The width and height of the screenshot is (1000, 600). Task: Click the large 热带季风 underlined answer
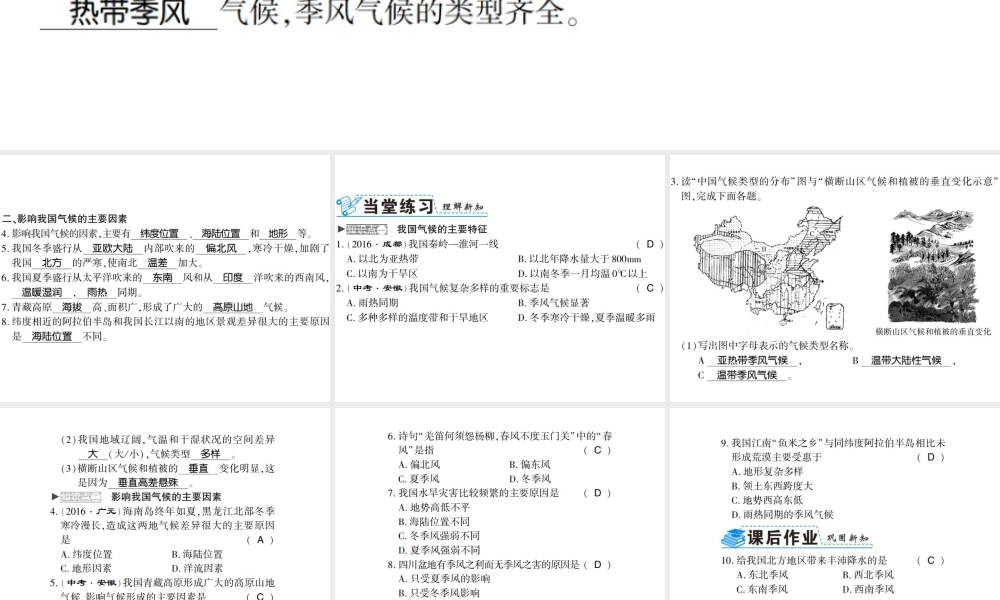[x=129, y=13]
